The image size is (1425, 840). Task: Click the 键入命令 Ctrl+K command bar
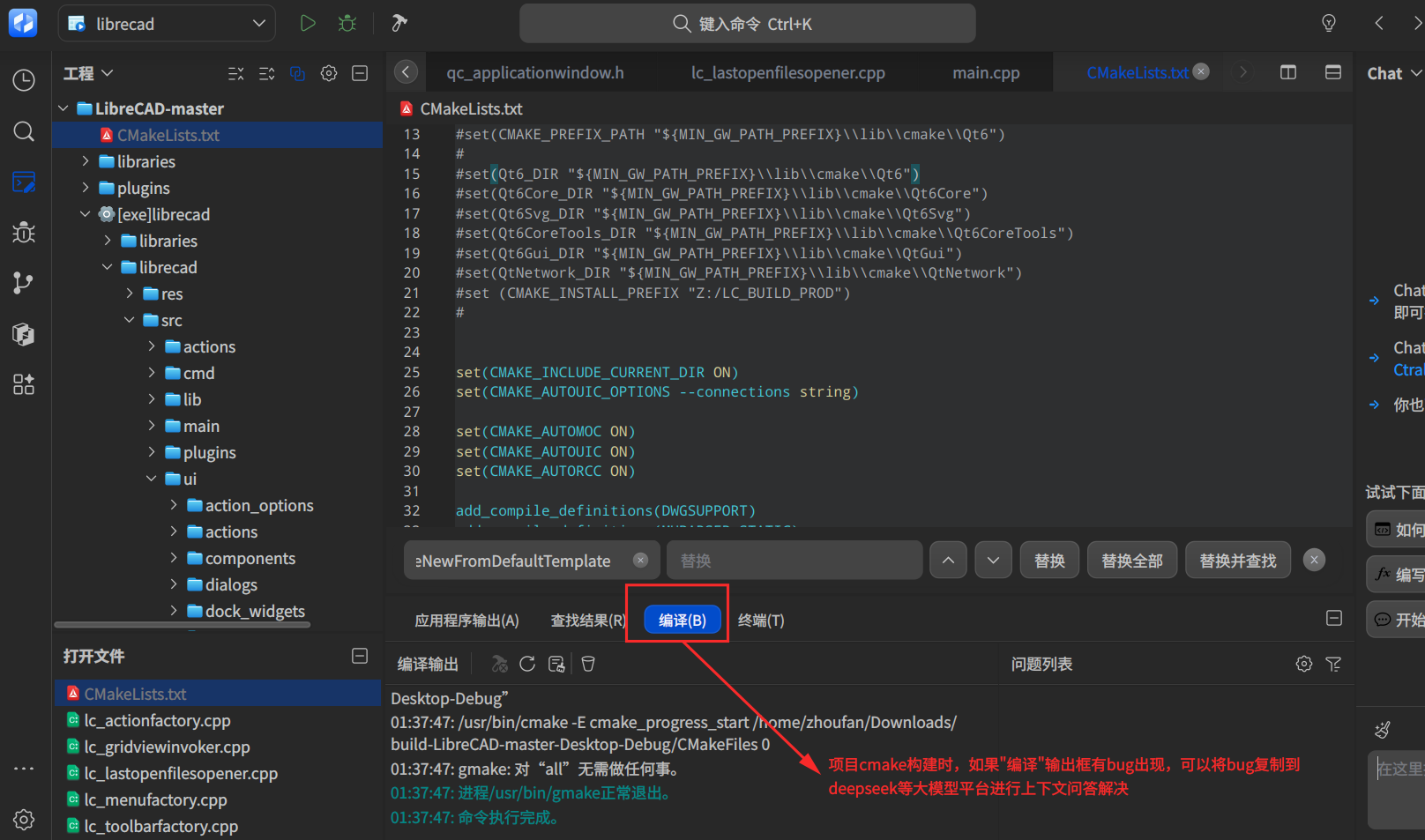[748, 24]
